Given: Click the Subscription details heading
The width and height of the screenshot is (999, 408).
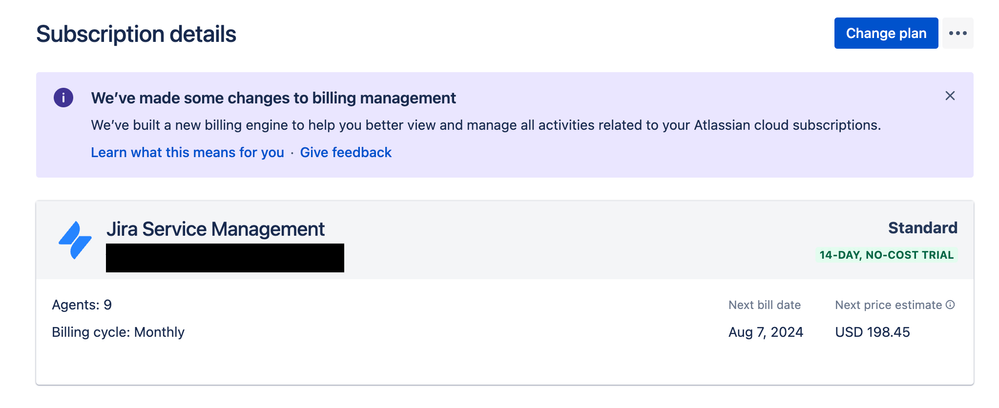Looking at the screenshot, I should pos(136,34).
